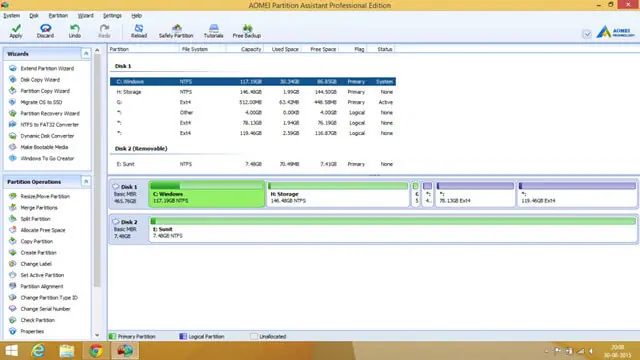The image size is (640, 360).
Task: Open Tutorials from toolbar
Action: point(213,31)
